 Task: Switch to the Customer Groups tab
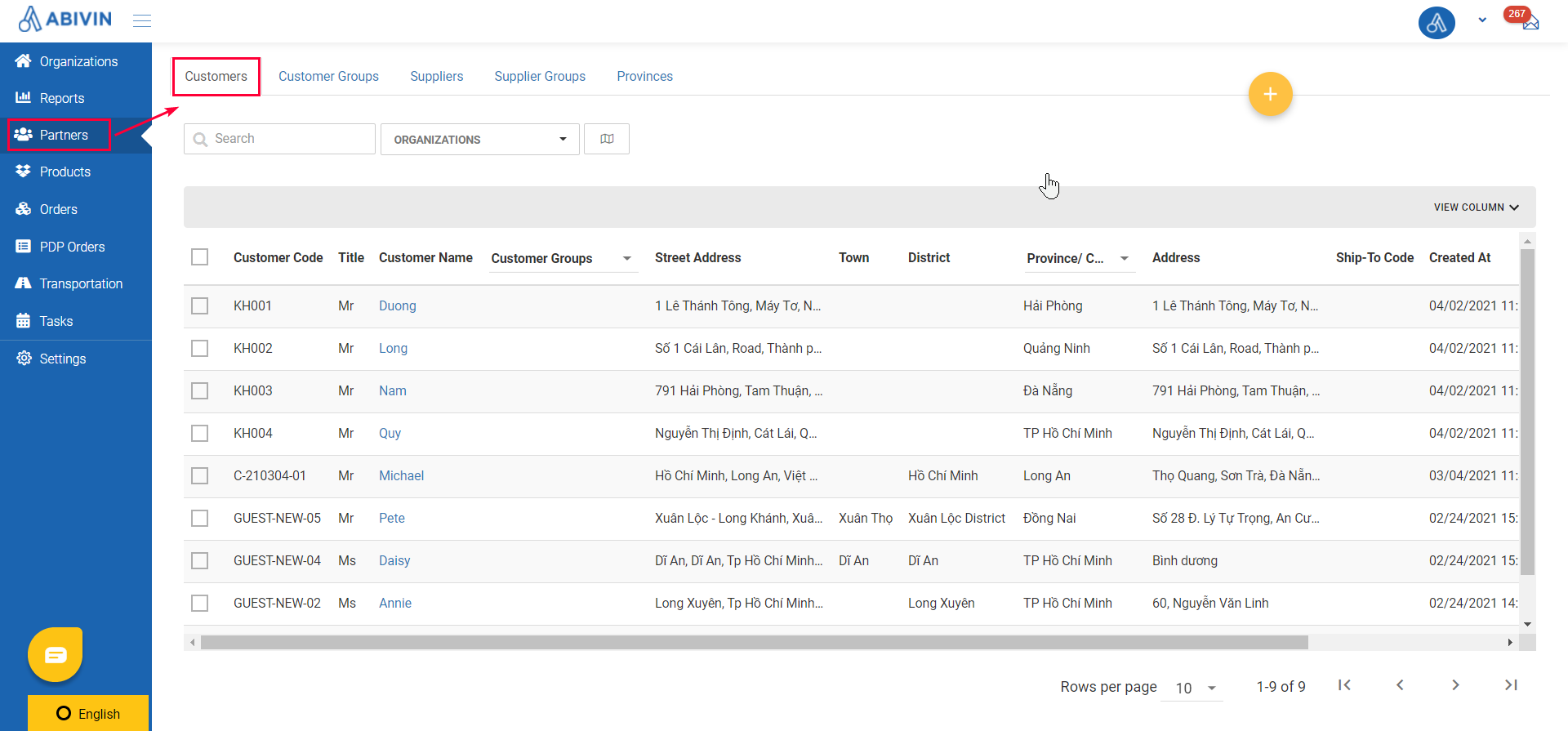pos(328,76)
